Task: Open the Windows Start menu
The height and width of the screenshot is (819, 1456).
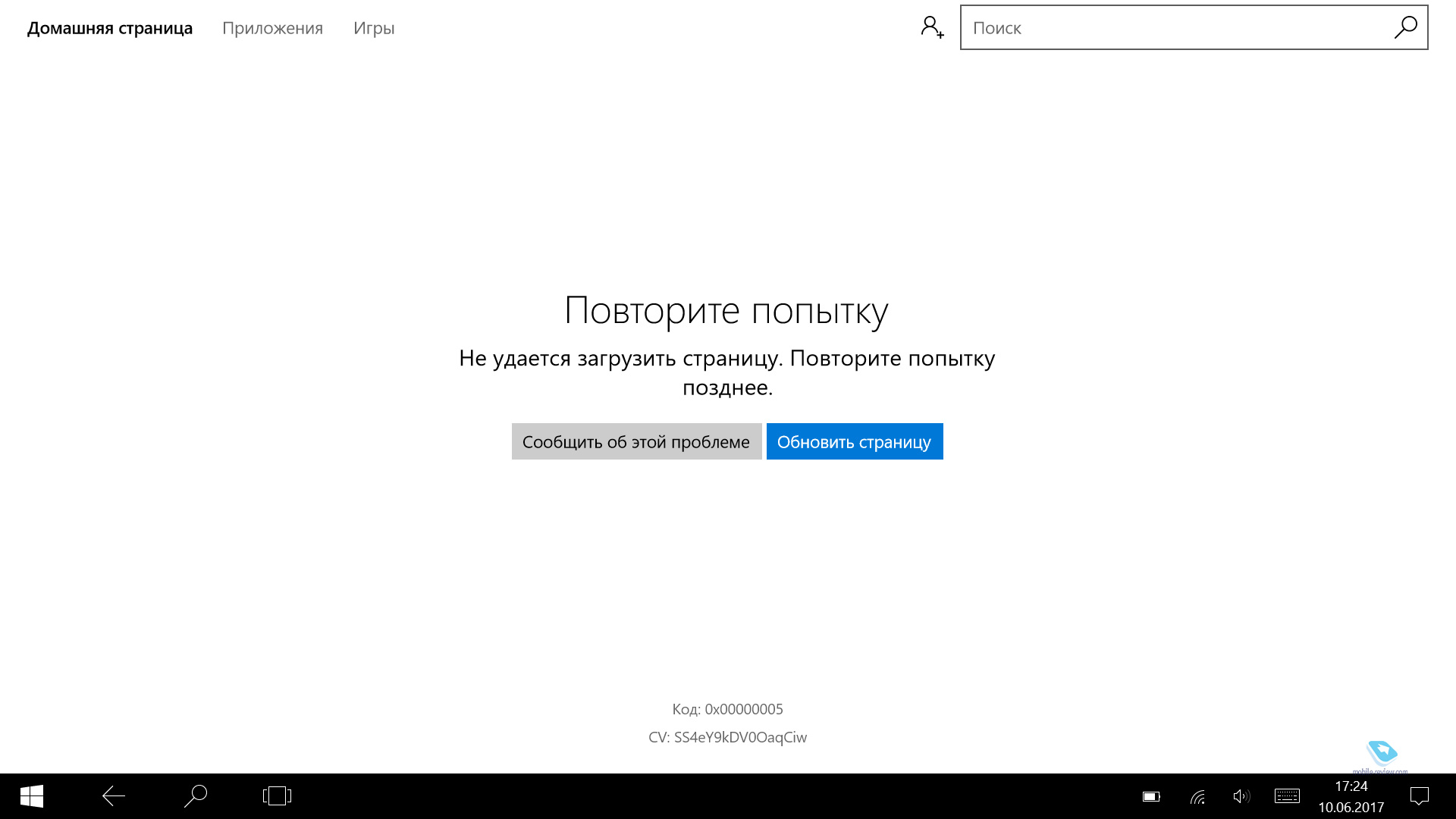Action: click(31, 795)
